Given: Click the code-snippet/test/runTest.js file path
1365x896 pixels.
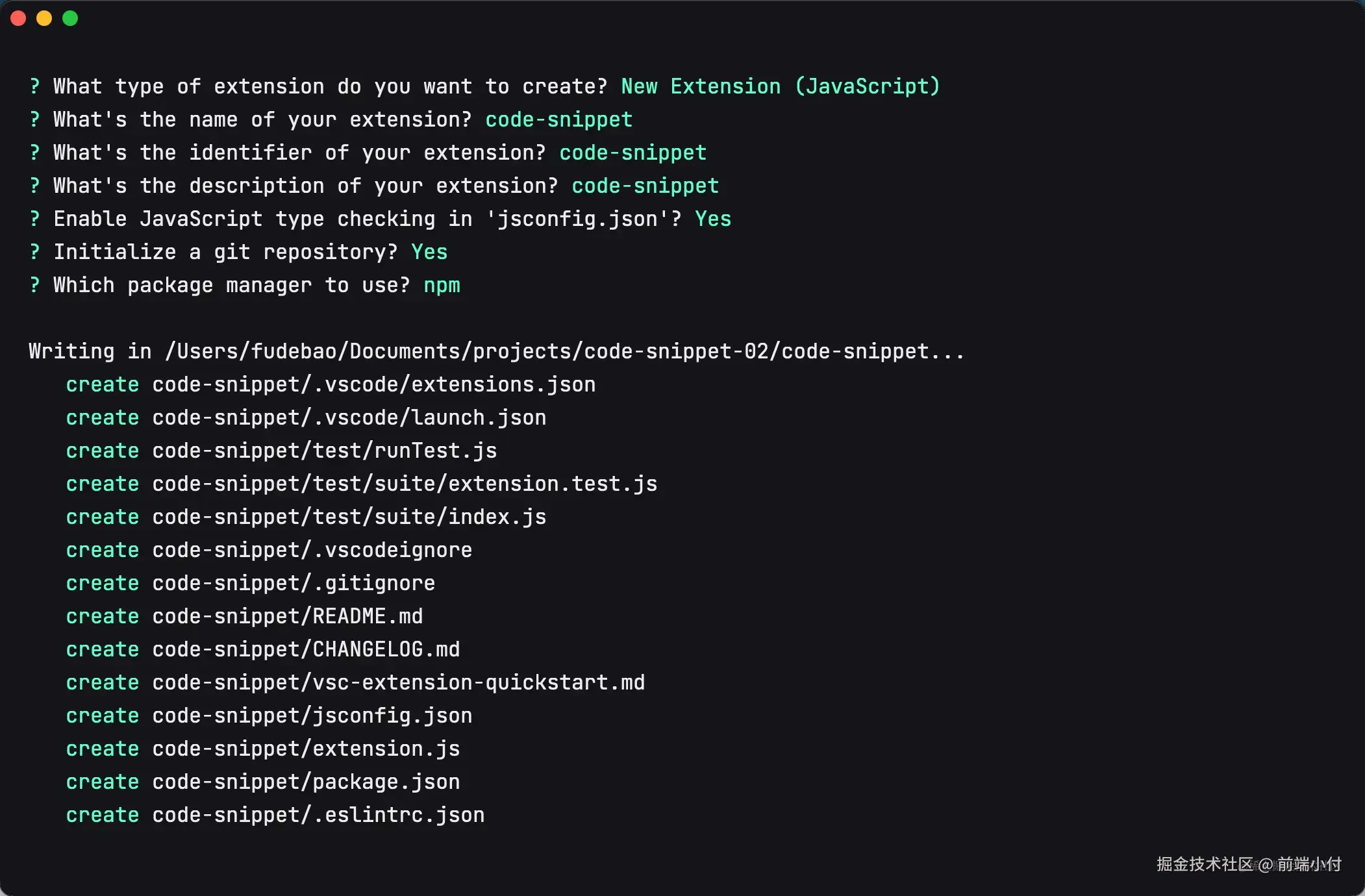Looking at the screenshot, I should [x=324, y=451].
